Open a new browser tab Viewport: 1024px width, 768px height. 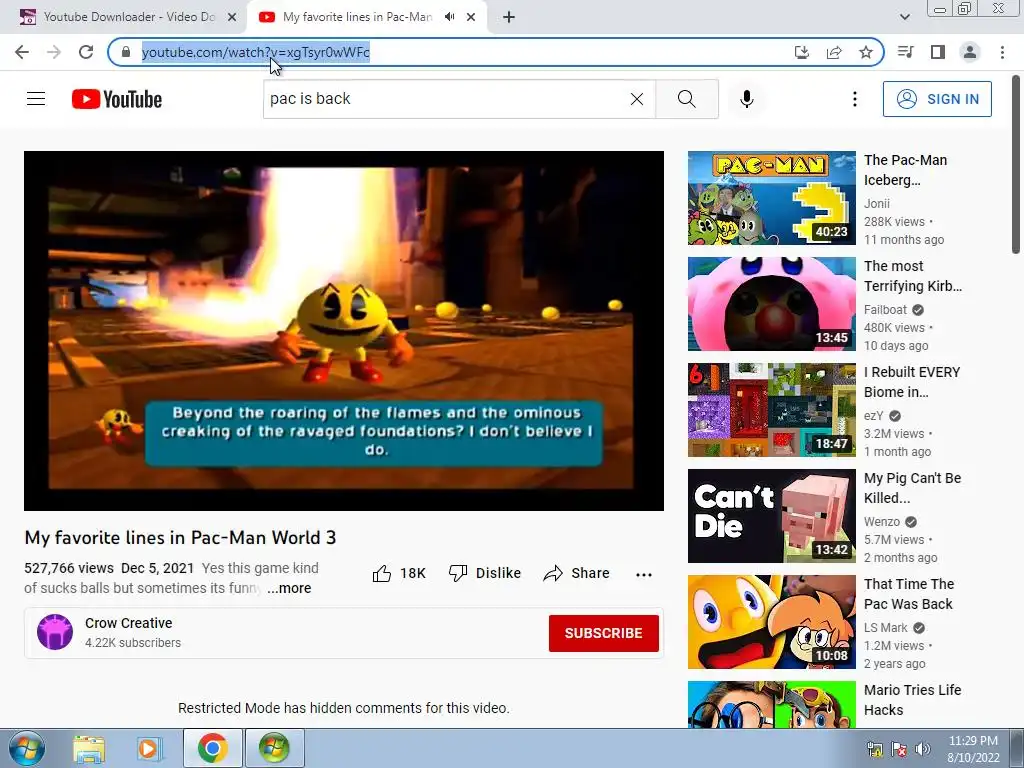coord(509,18)
